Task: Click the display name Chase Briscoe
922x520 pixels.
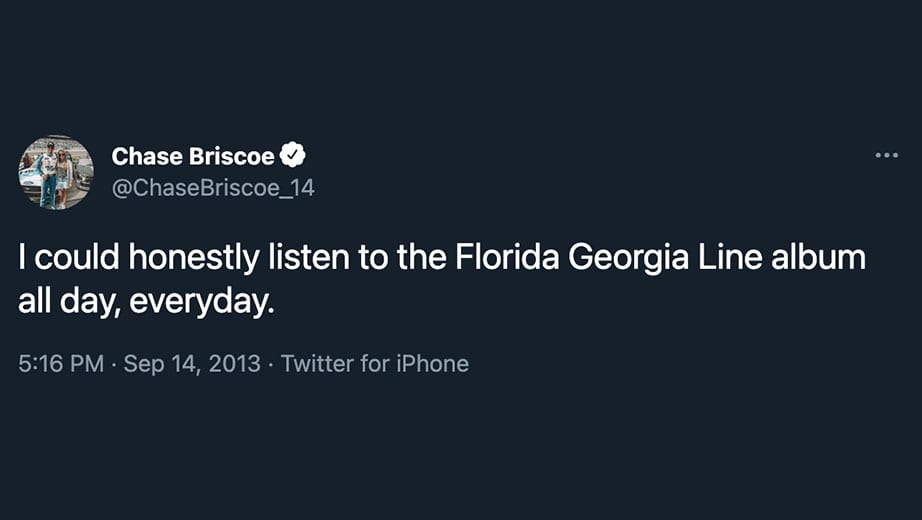Action: tap(193, 156)
